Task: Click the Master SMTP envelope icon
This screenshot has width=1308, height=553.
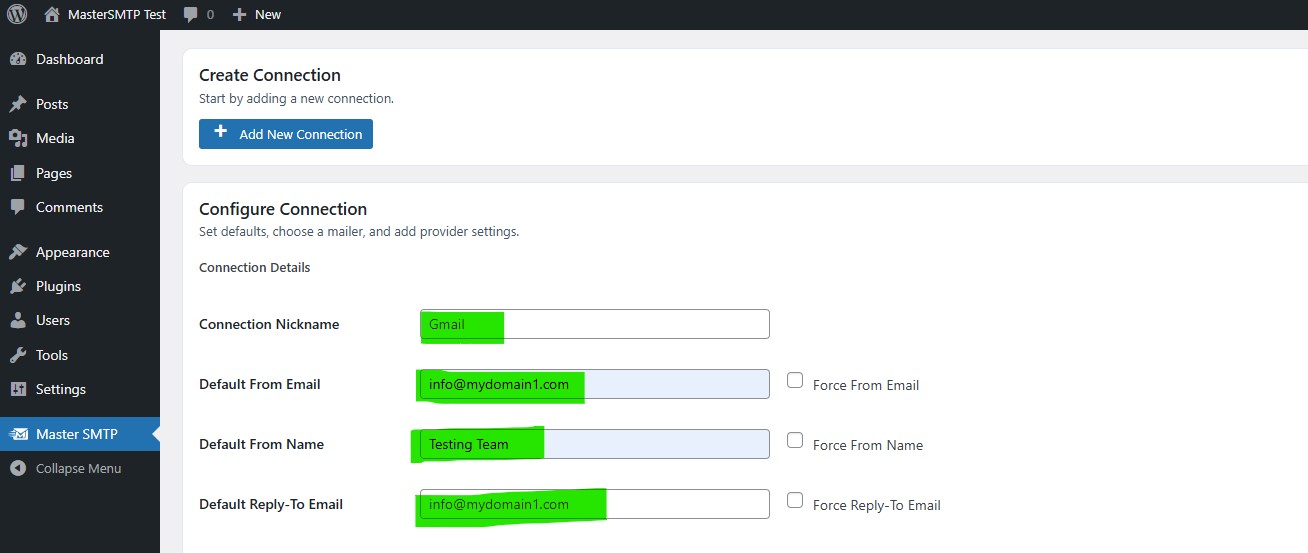Action: pos(19,434)
